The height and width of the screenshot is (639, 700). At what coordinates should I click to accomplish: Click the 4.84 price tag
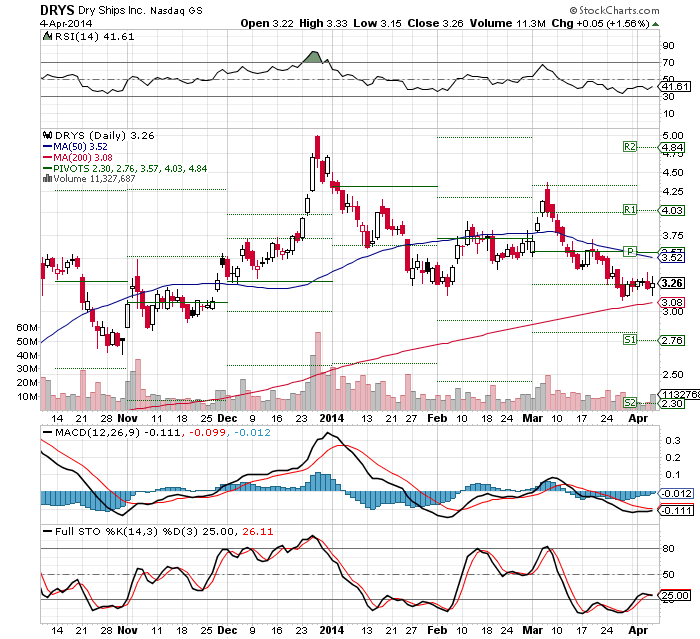(x=672, y=147)
